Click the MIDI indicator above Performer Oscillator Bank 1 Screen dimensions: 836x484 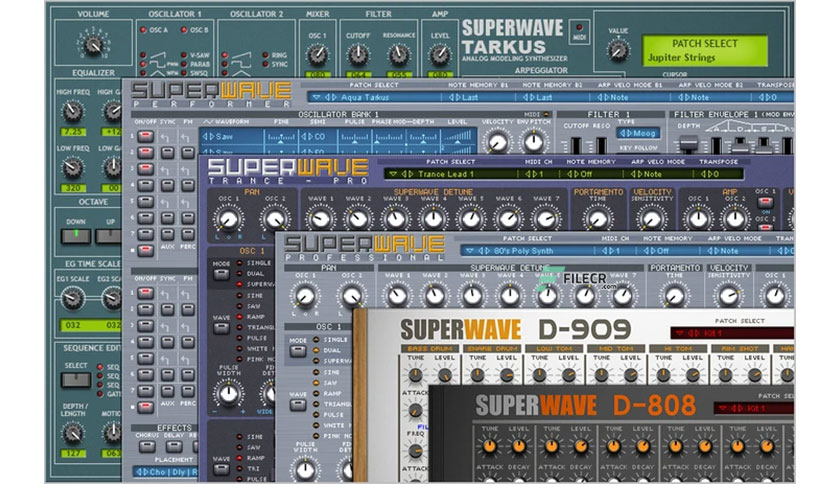pos(546,114)
